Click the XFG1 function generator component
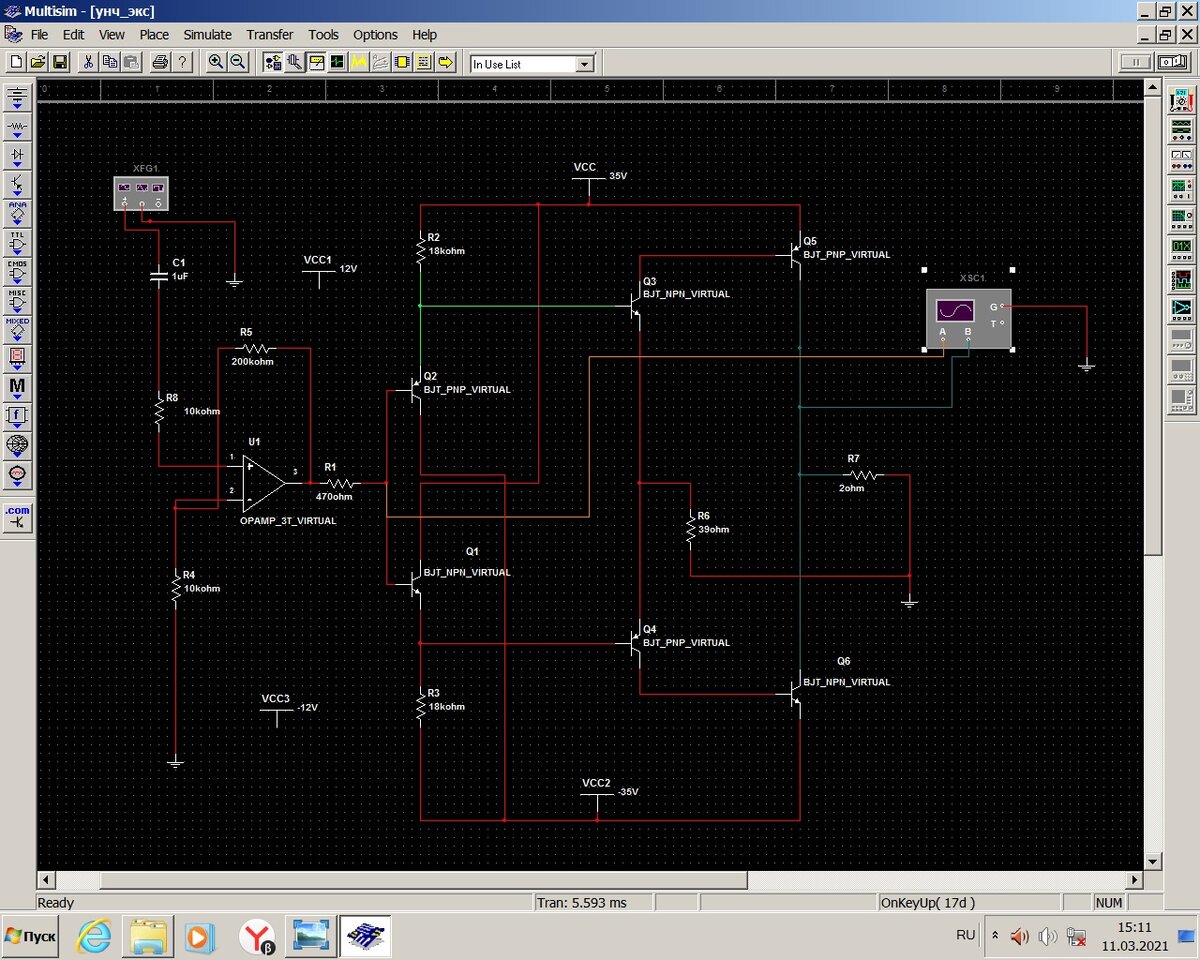This screenshot has height=960, width=1200. 141,192
